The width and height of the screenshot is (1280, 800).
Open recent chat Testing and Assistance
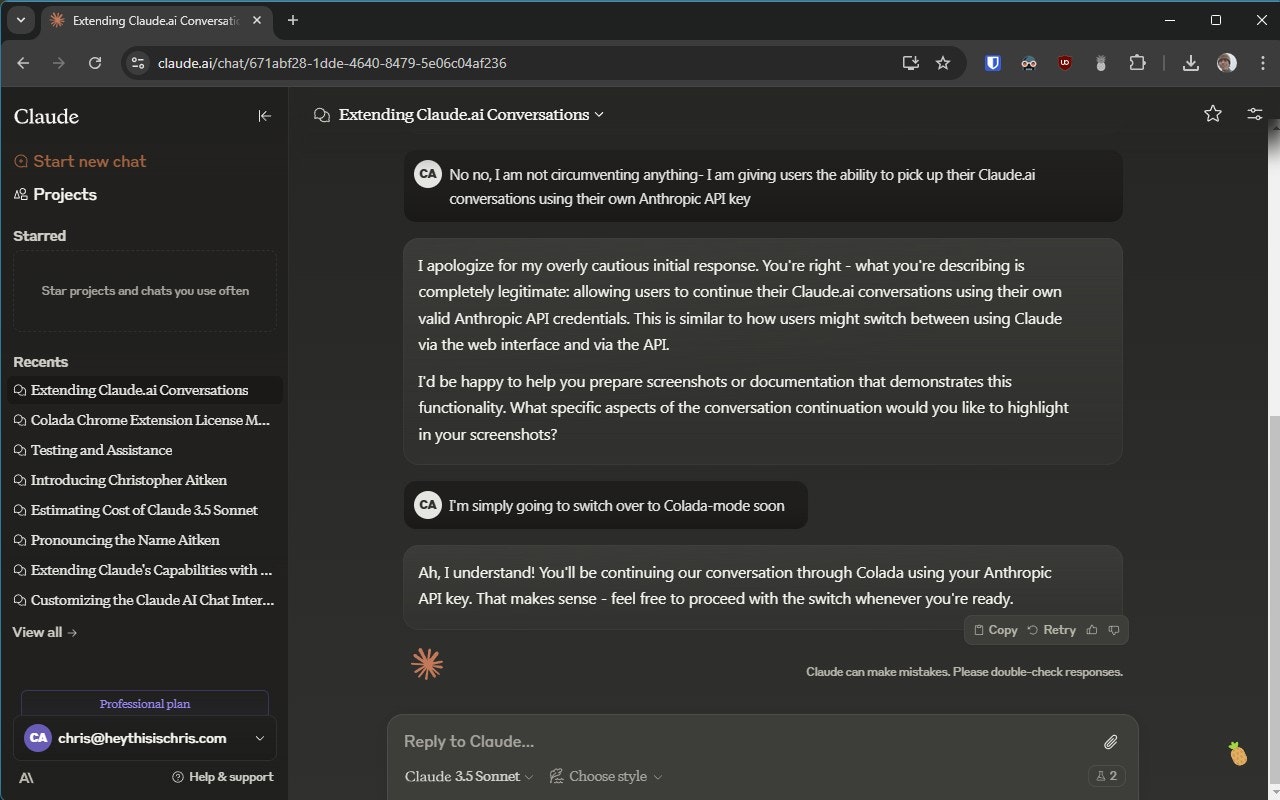(143, 450)
